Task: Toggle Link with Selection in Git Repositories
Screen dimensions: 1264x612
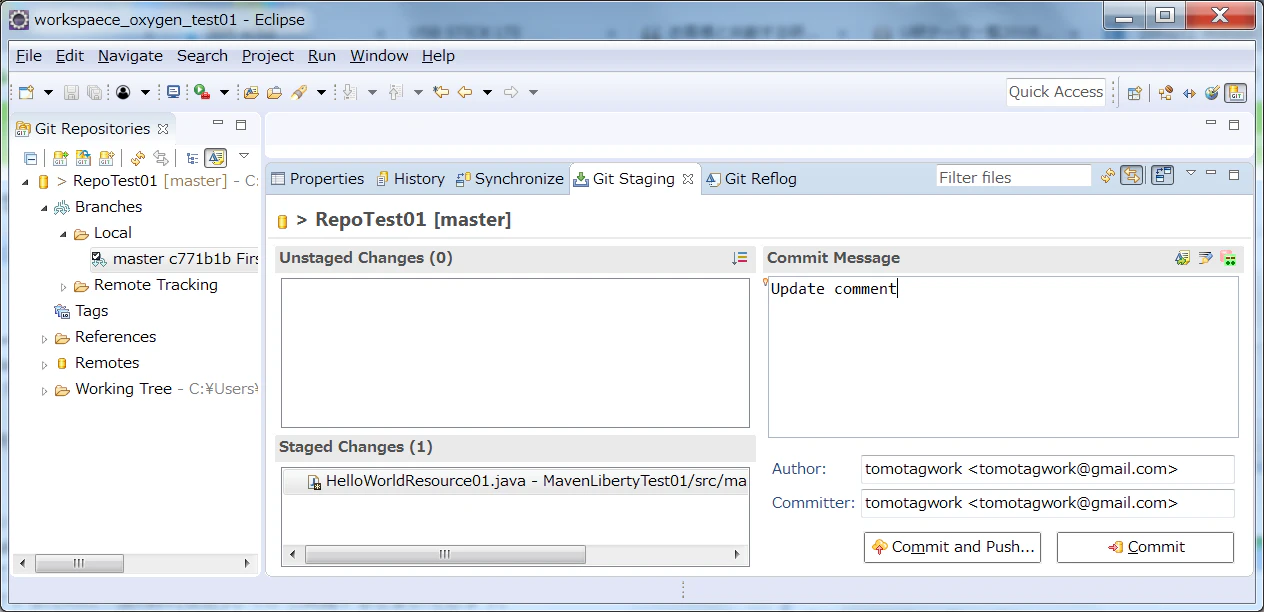Action: point(160,158)
